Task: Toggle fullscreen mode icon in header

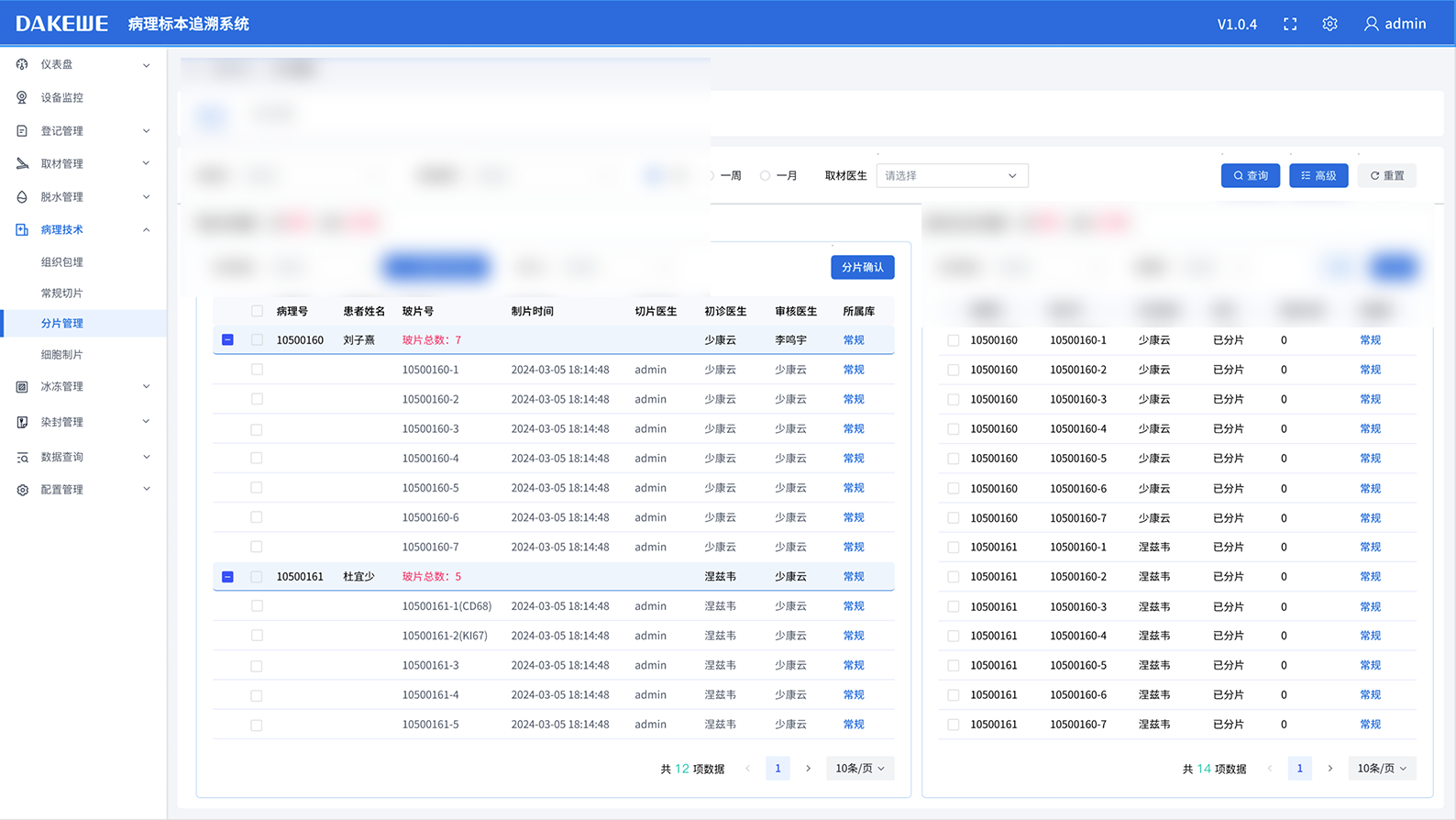Action: (1290, 24)
